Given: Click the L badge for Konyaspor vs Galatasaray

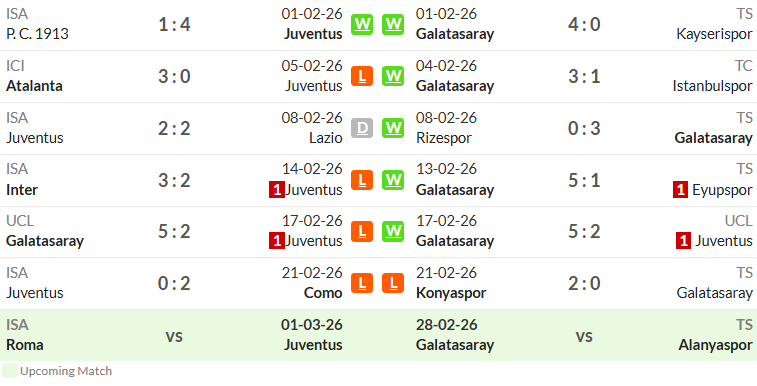Looking at the screenshot, I should 393,283.
